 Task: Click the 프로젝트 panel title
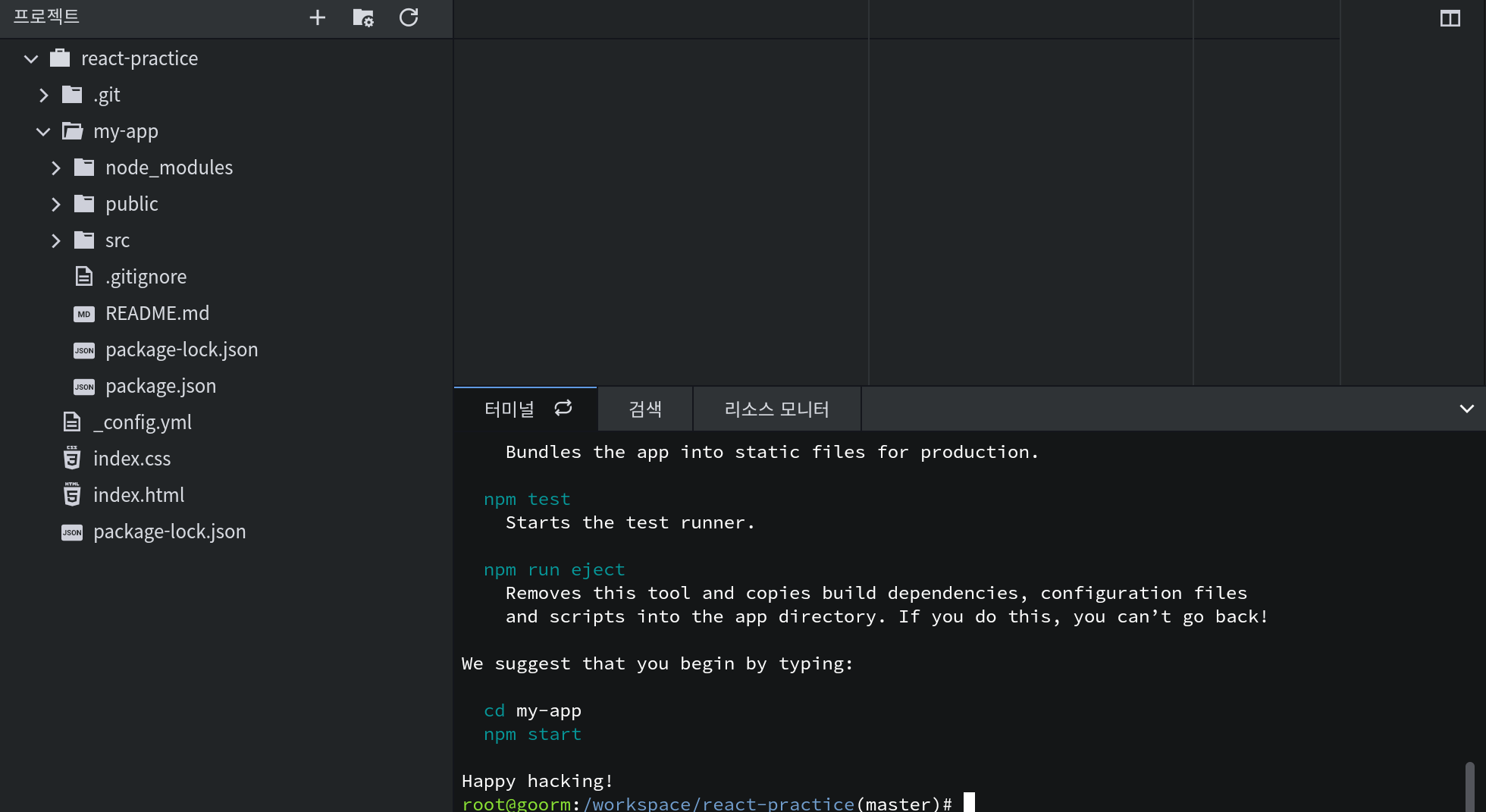pyautogui.click(x=46, y=17)
